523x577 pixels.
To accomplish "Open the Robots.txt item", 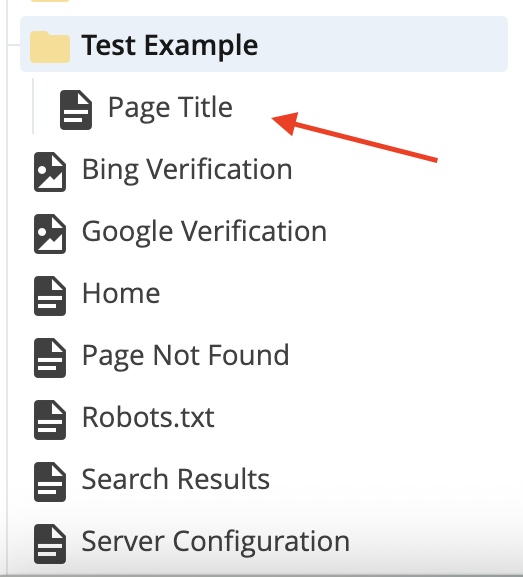I will 148,417.
